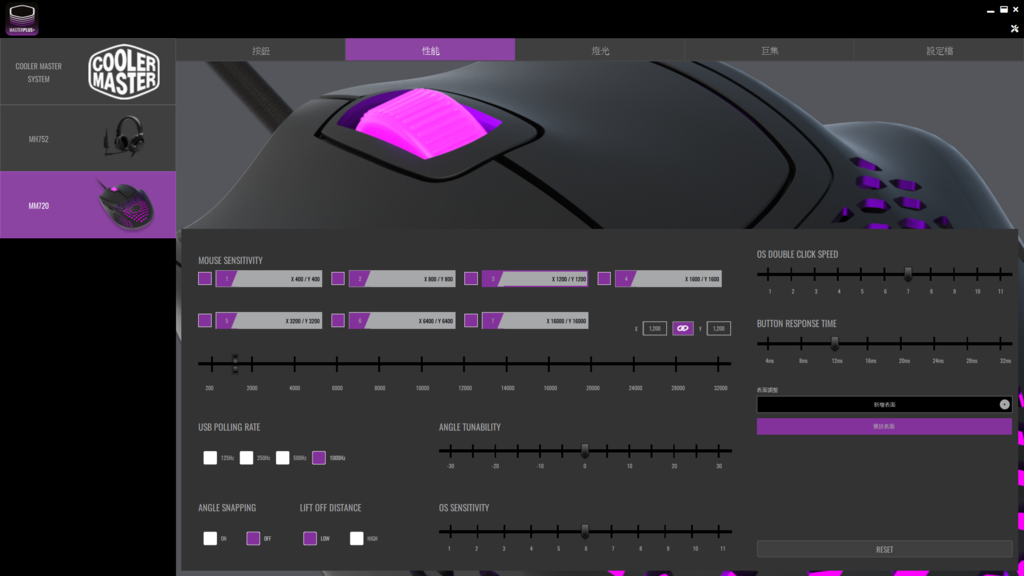Select DPI stage X 3200 / Y 3200

coord(269,321)
